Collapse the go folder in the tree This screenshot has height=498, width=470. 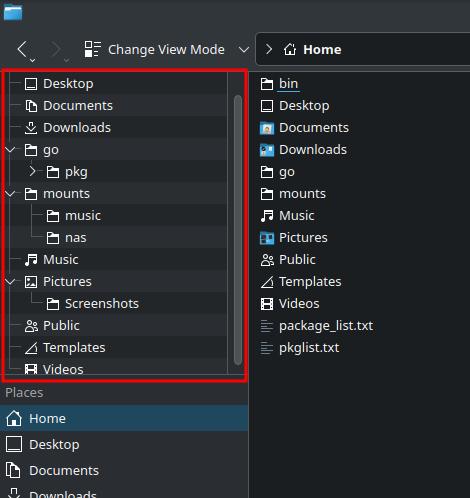tap(11, 149)
